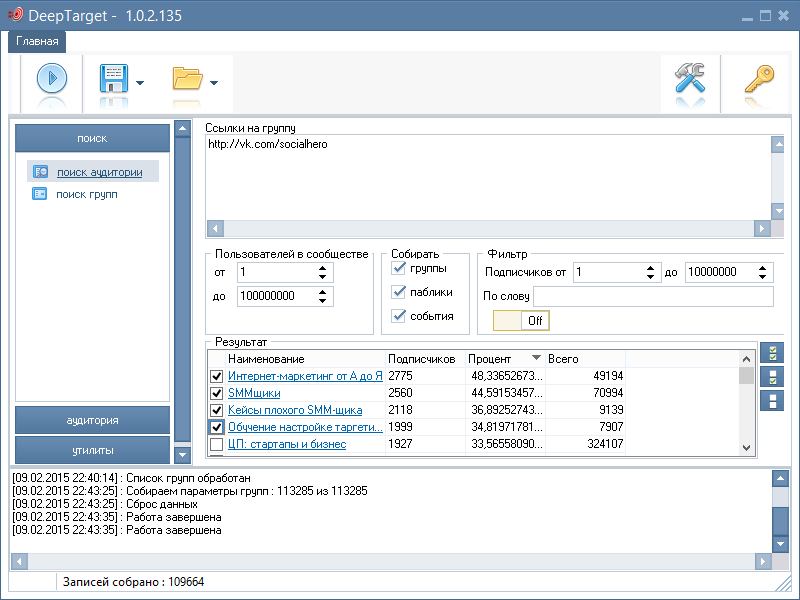800x600 pixels.
Task: Click the По слову filter text field
Action: coord(652,296)
